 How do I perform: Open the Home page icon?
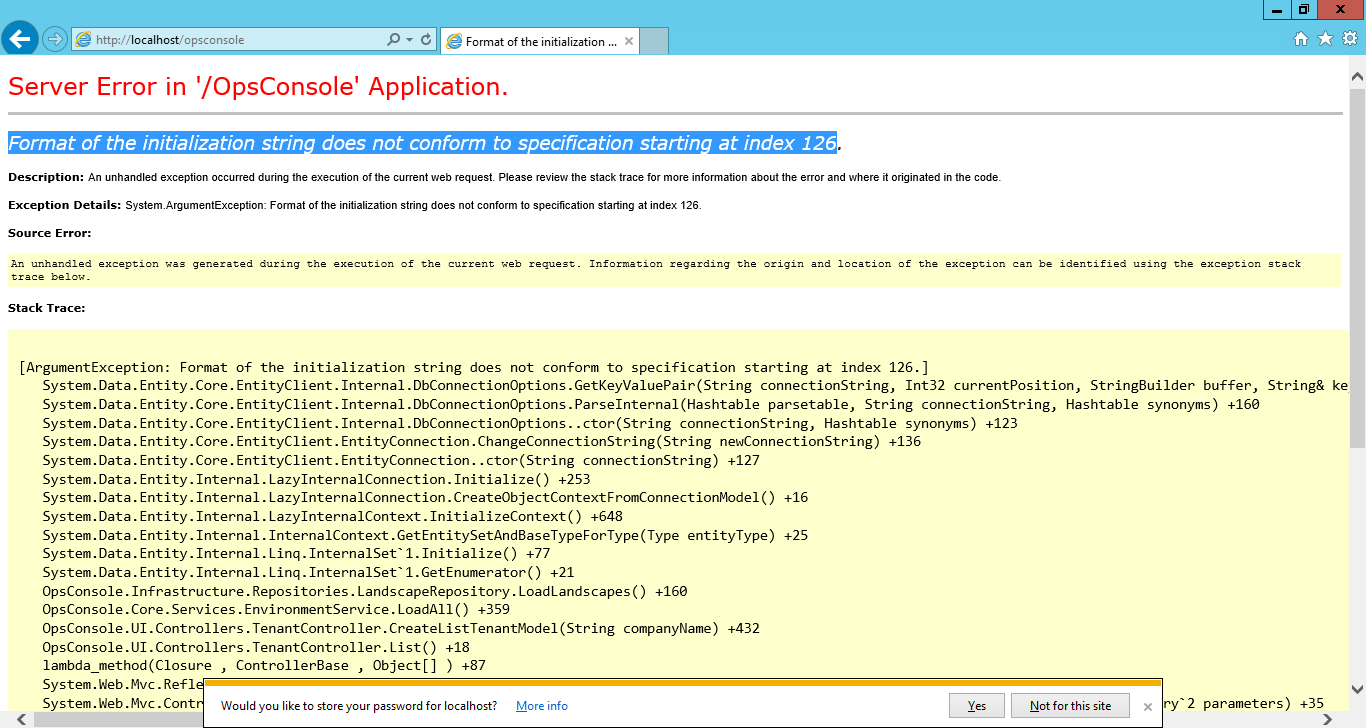pos(1301,39)
